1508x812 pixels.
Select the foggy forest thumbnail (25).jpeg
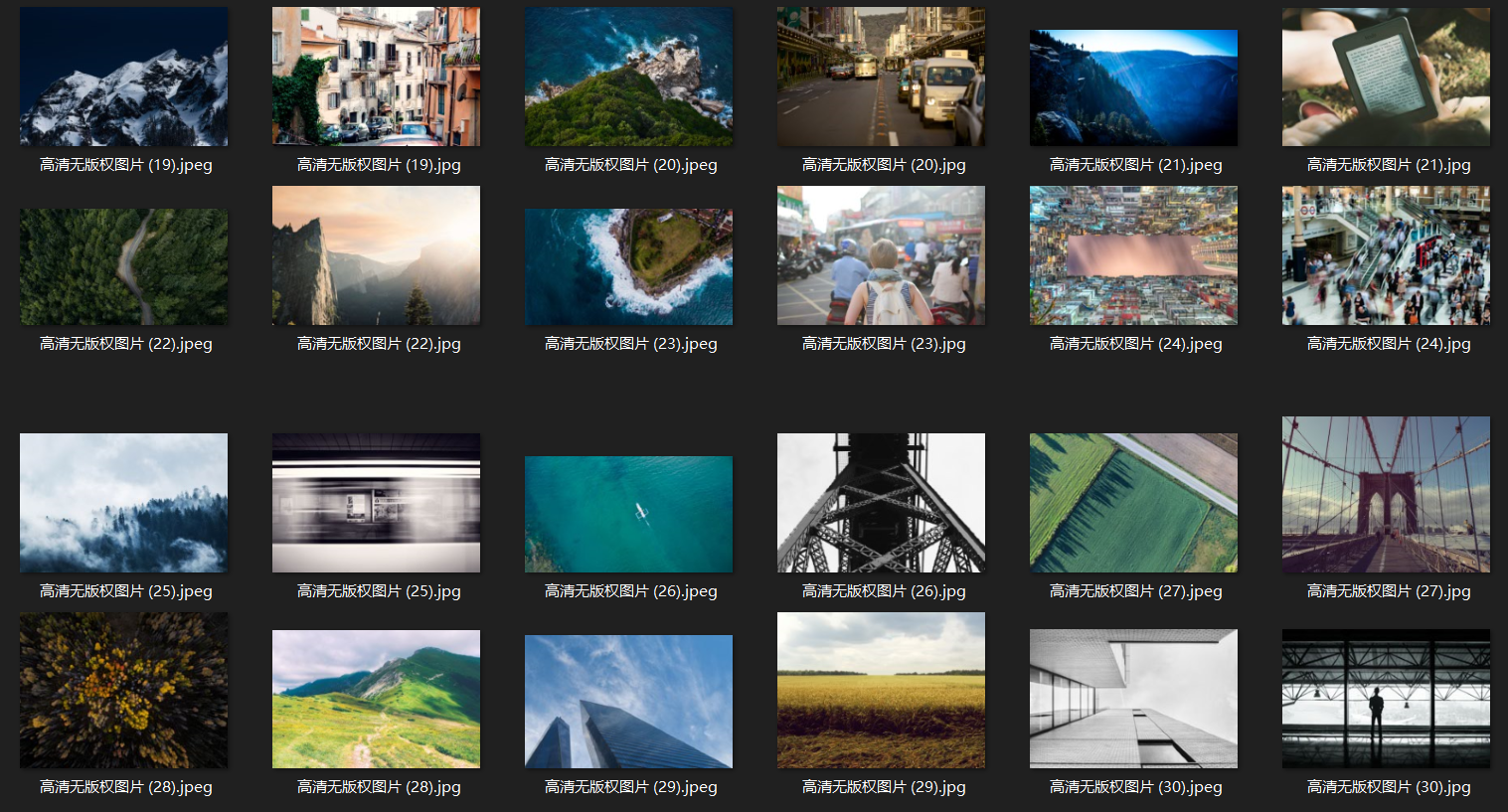[123, 503]
